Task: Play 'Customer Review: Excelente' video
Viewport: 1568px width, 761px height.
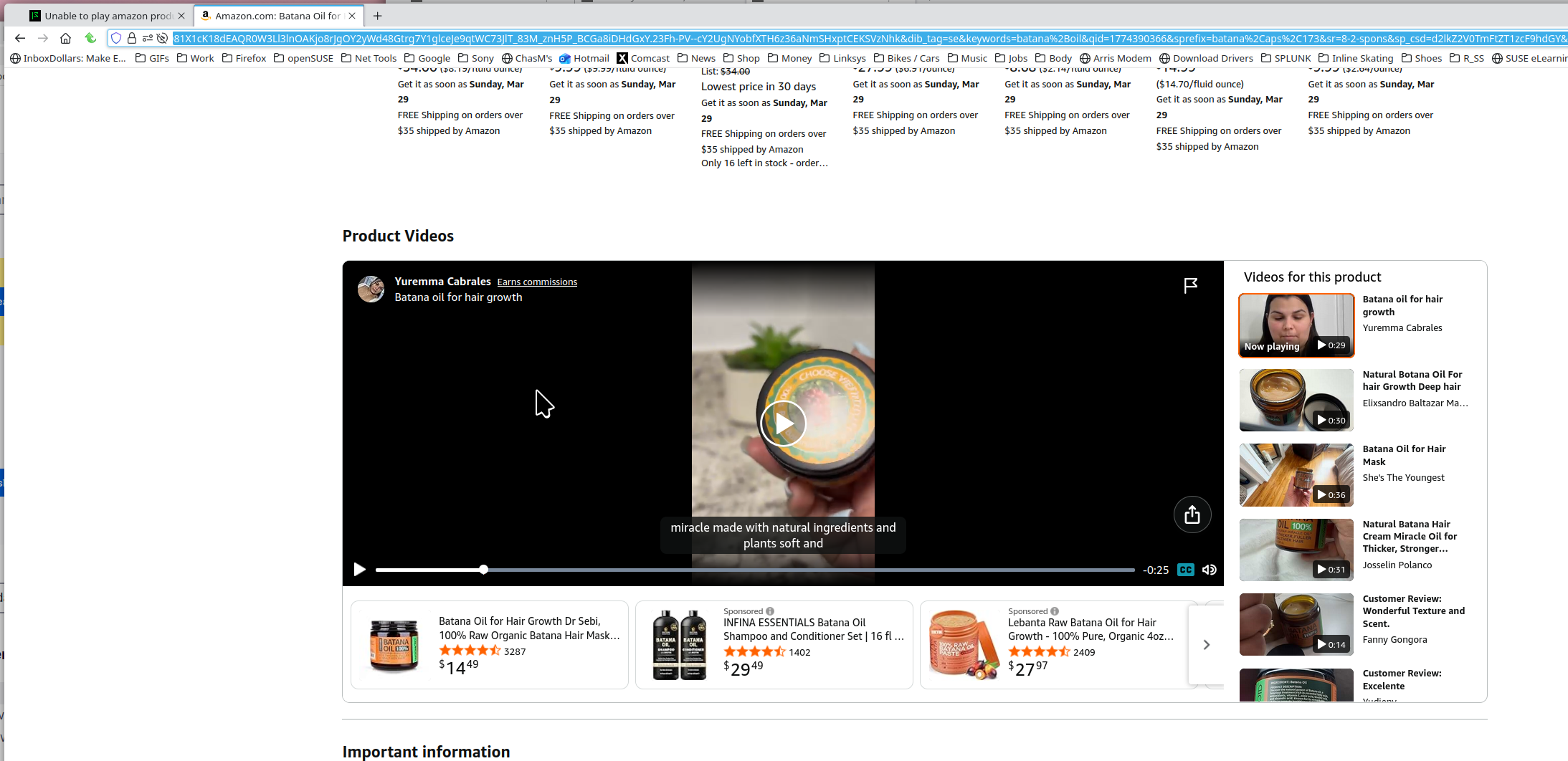Action: point(1296,685)
